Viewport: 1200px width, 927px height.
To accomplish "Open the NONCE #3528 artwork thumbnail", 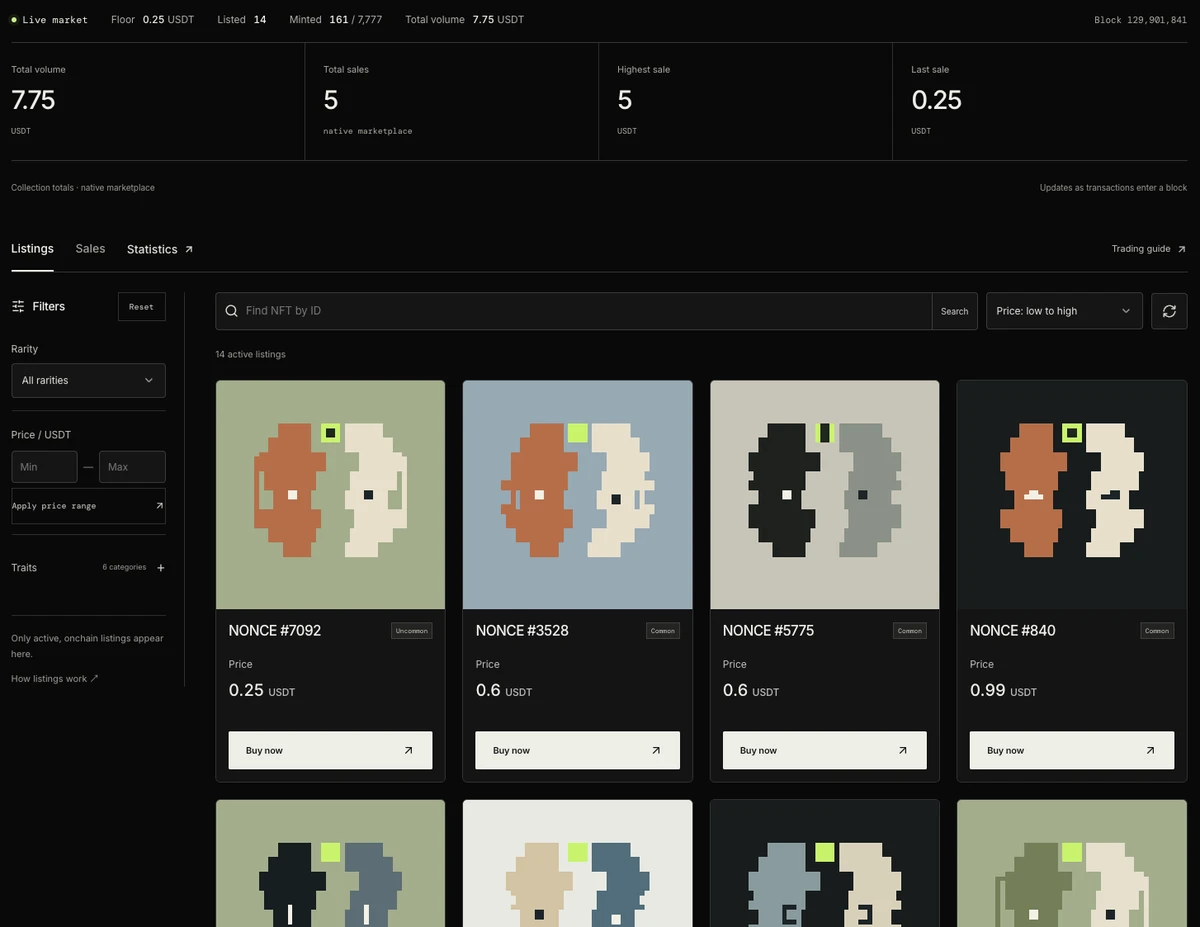I will tap(577, 495).
